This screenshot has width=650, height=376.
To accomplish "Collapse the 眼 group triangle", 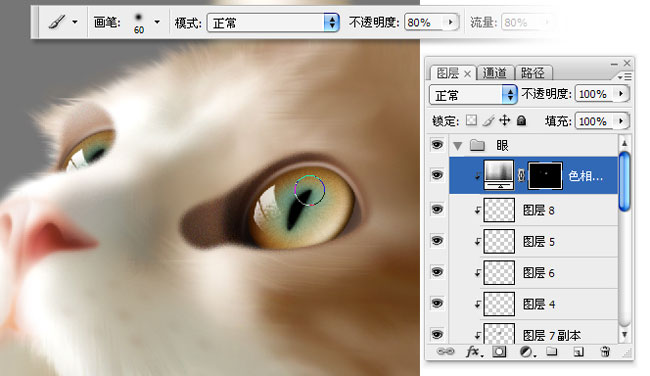I will (458, 146).
